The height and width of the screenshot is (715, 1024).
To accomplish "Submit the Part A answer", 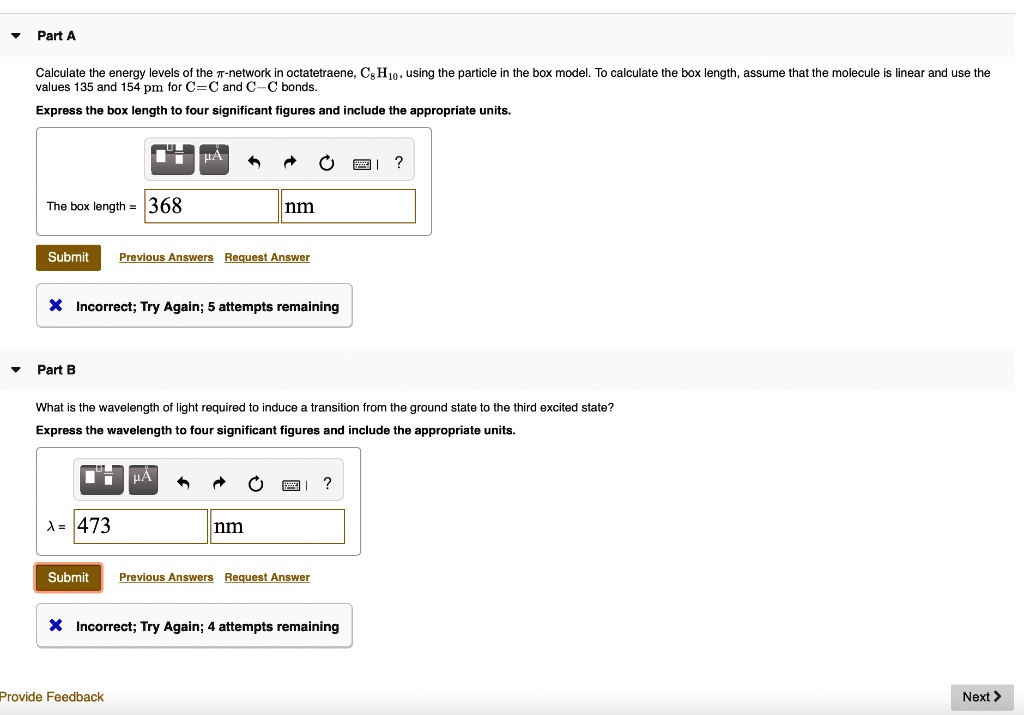I will [68, 257].
